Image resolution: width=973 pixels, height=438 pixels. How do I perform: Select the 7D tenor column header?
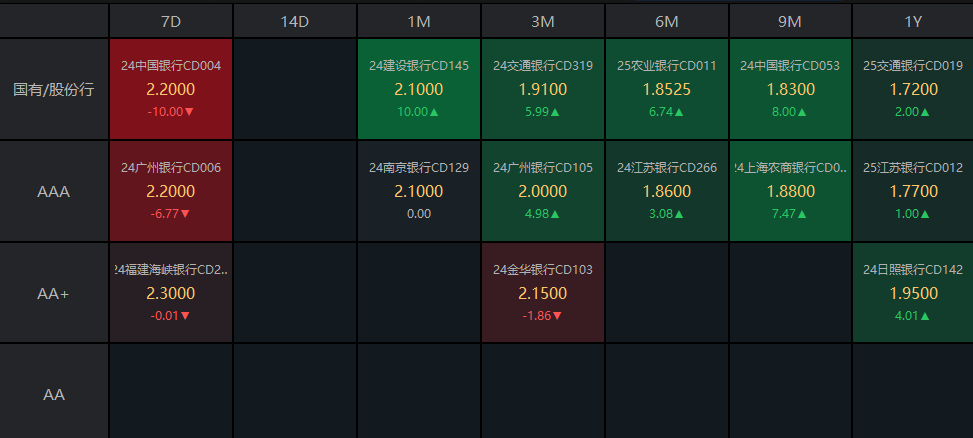(170, 20)
